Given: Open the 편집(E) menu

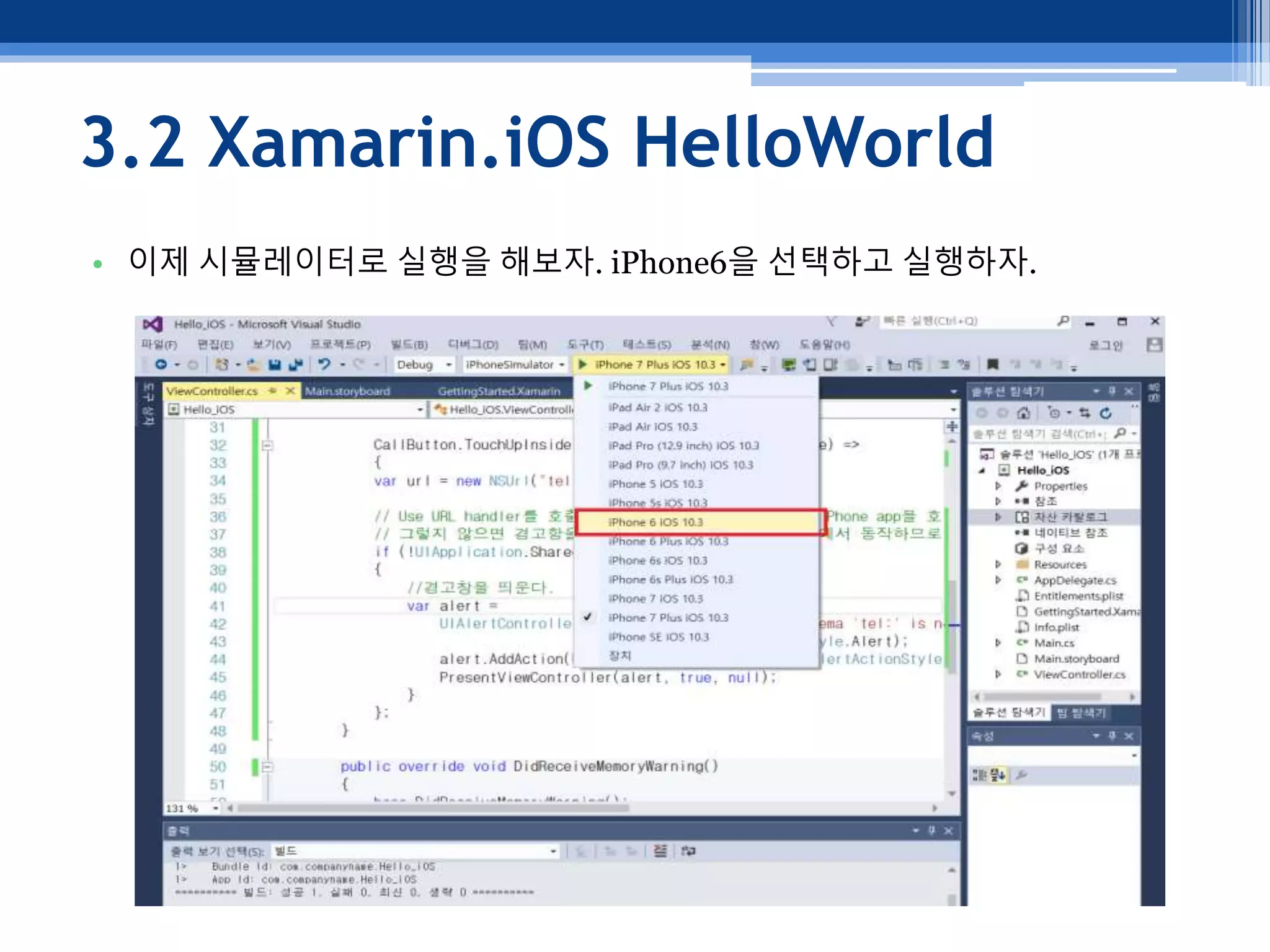Looking at the screenshot, I should point(216,345).
